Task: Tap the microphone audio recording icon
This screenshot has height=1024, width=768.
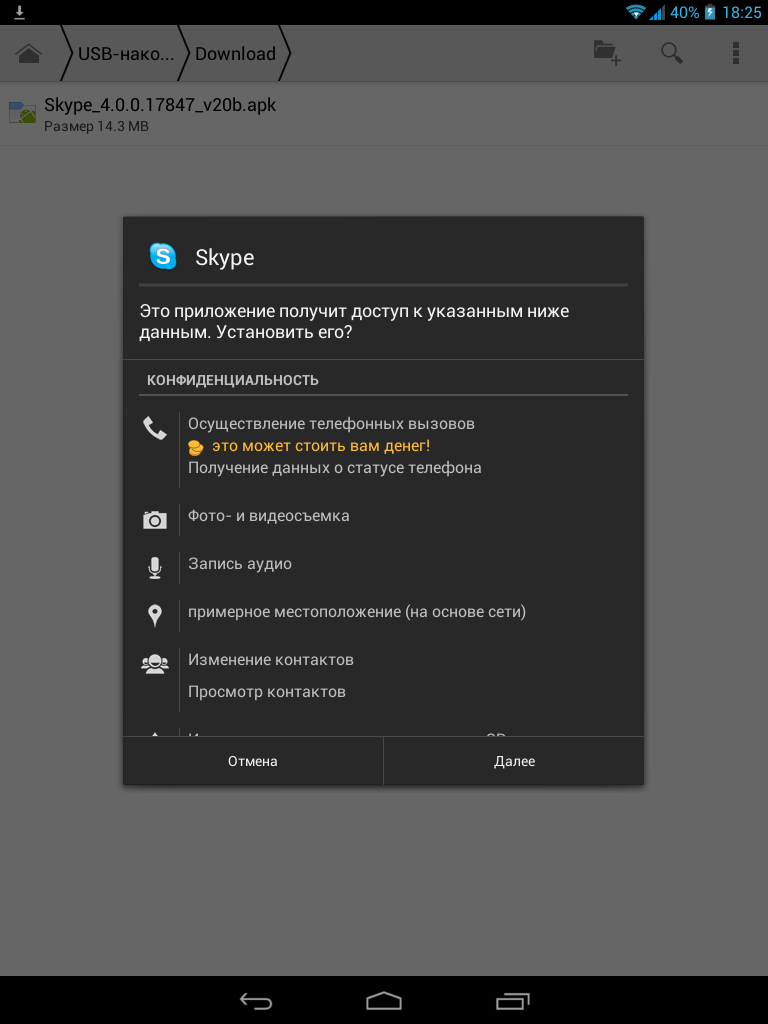Action: [x=155, y=568]
